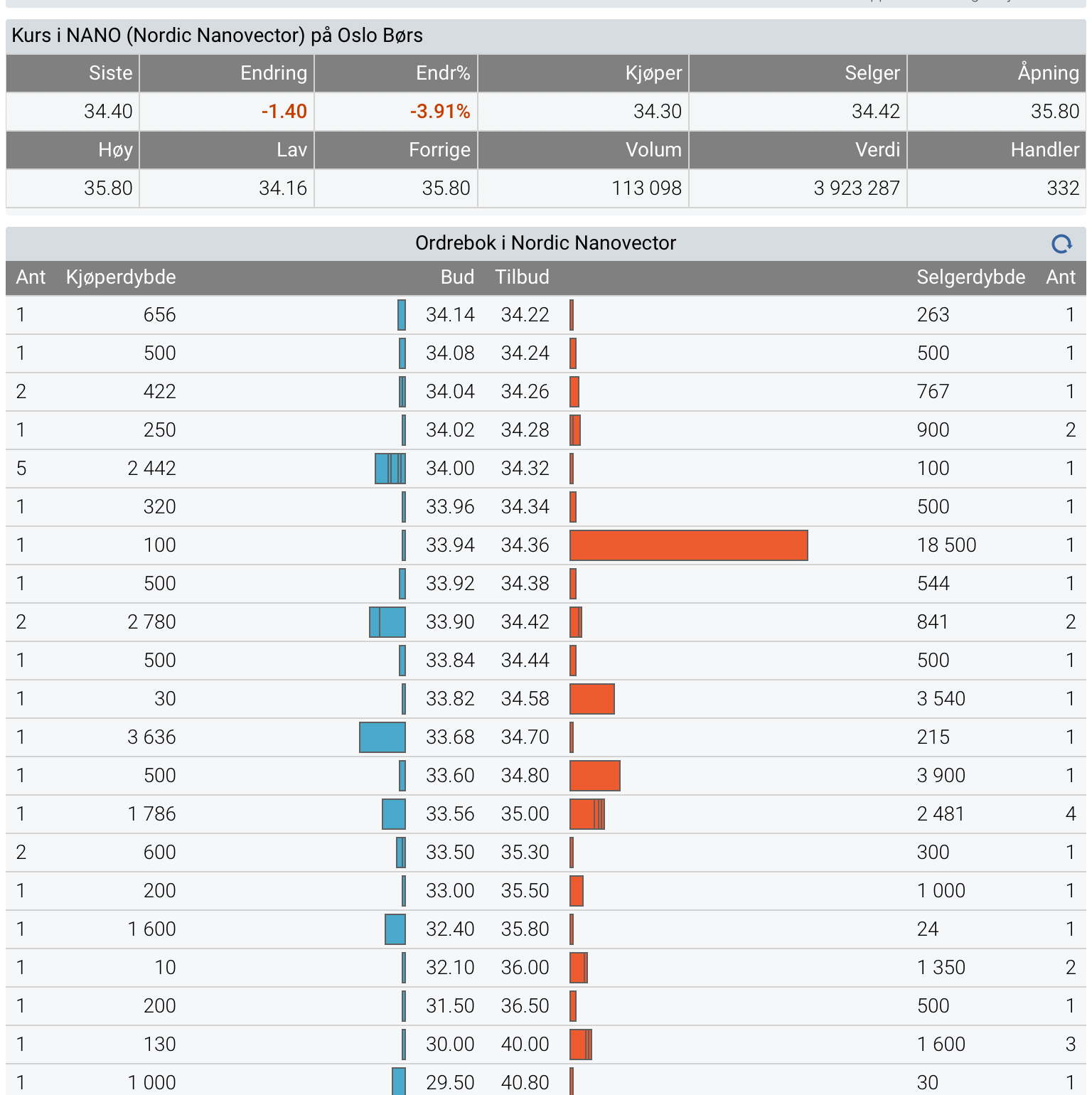The image size is (1092, 1095).
Task: Click the Kjøper price 34.30
Action: [658, 112]
